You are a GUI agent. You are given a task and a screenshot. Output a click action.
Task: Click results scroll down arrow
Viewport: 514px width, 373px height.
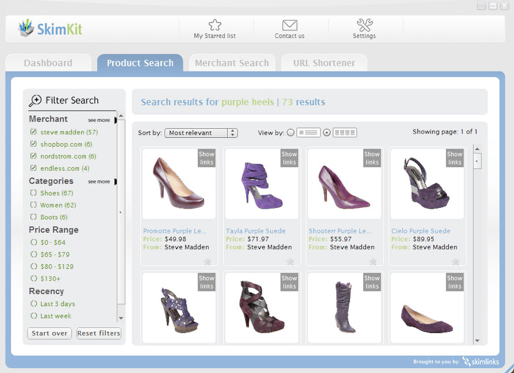point(477,340)
